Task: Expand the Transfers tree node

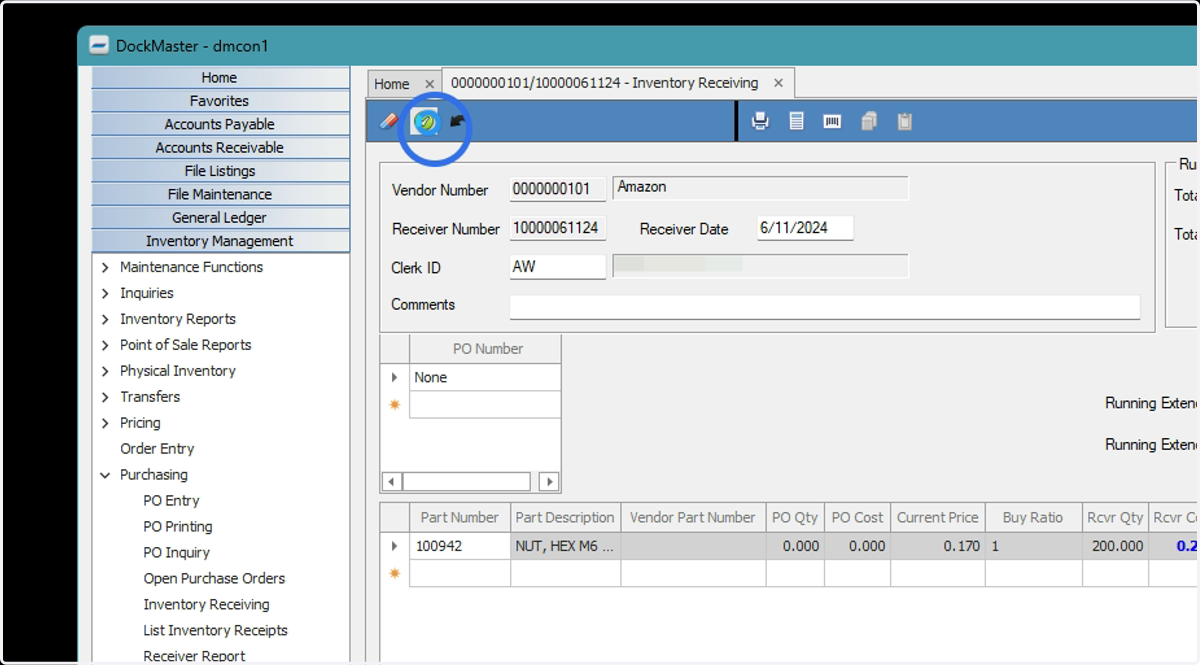Action: point(106,397)
